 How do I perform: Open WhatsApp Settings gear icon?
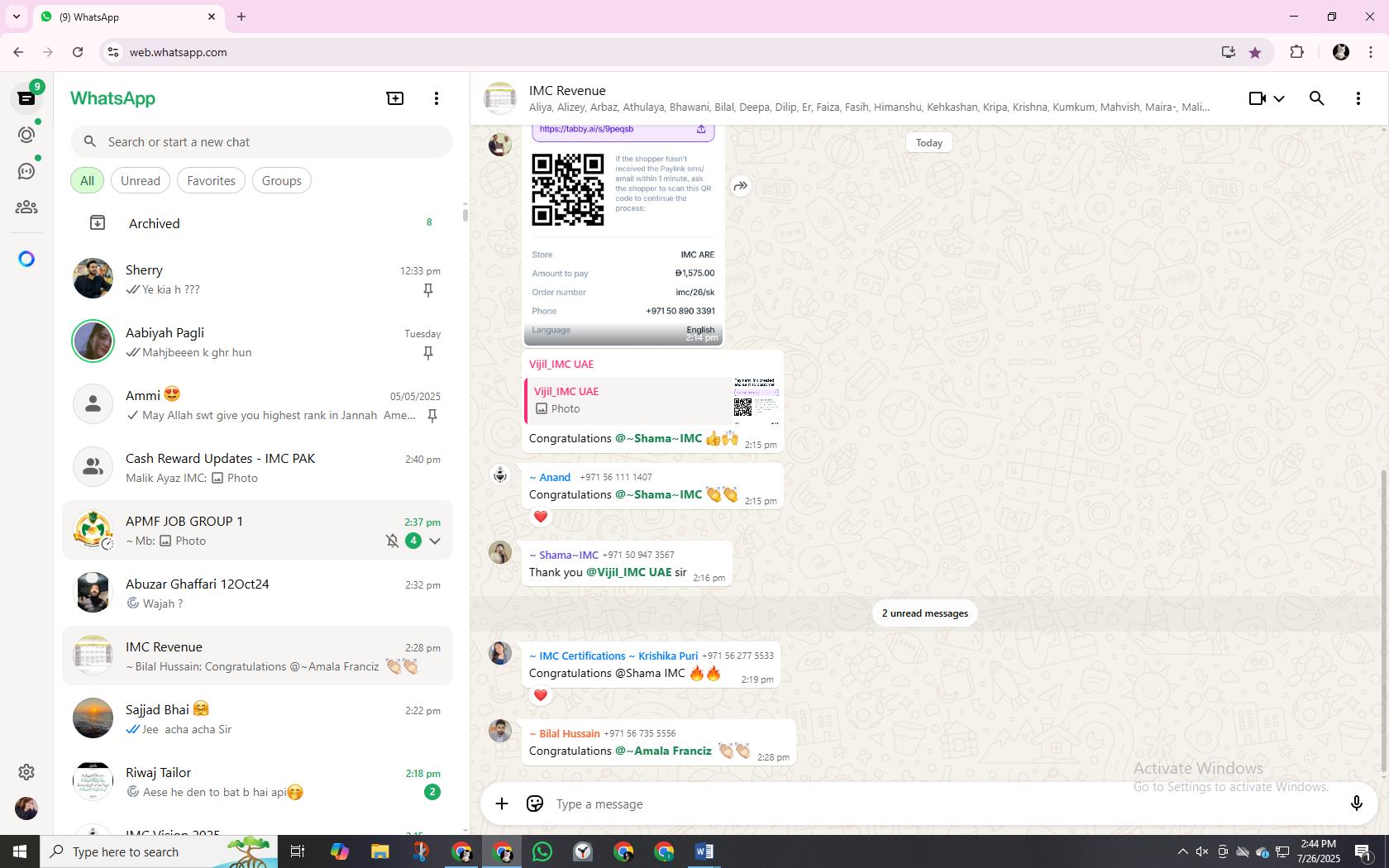(x=26, y=771)
